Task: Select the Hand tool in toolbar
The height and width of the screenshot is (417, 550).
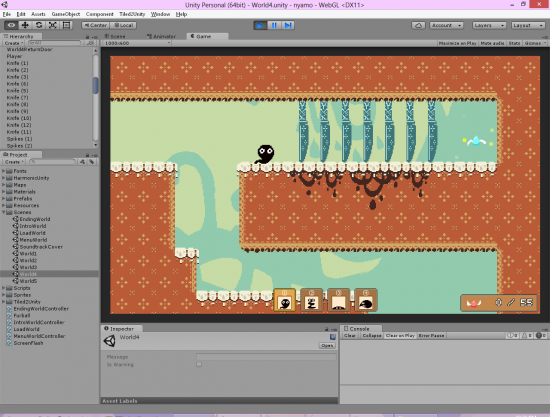Action: (x=11, y=25)
